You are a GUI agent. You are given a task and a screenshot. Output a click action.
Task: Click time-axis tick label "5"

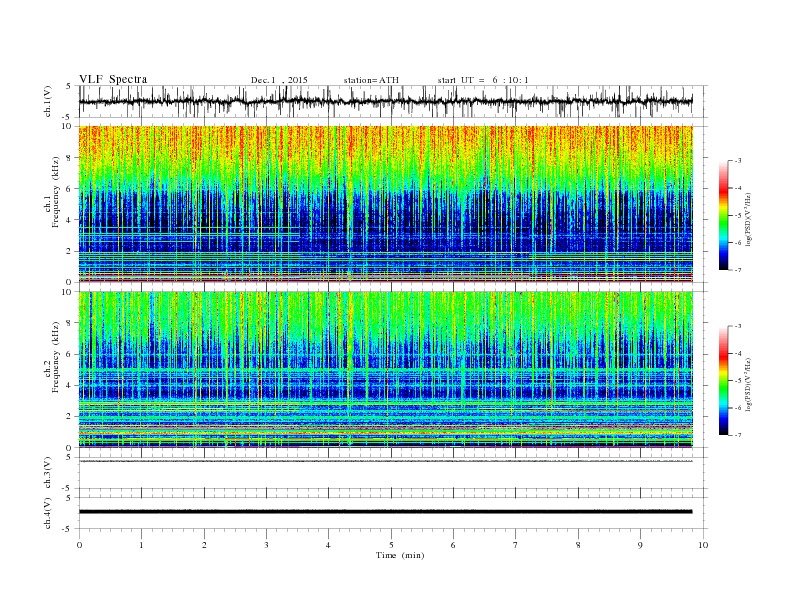[391, 545]
